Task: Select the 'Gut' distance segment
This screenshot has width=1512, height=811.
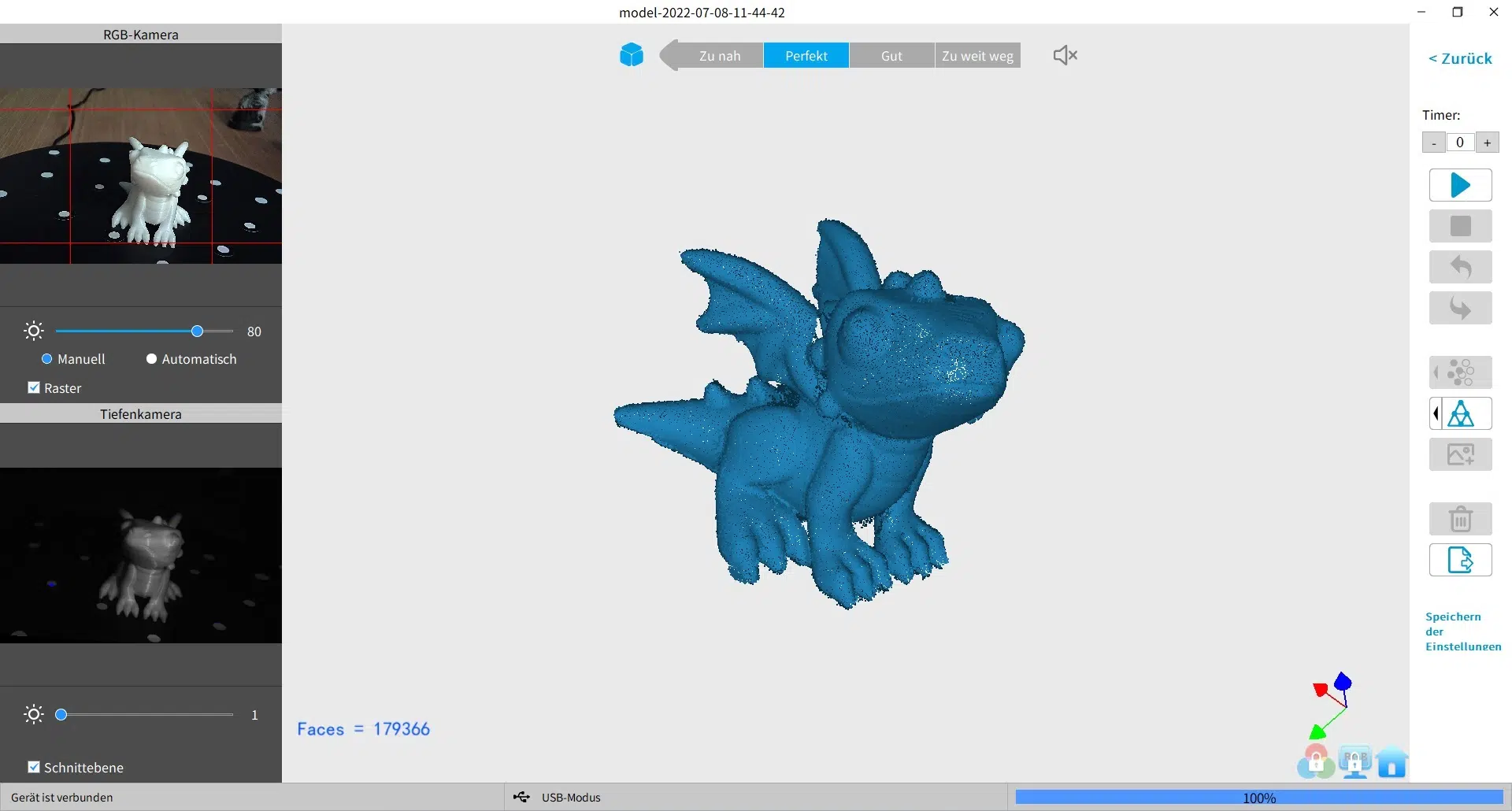Action: pyautogui.click(x=891, y=56)
